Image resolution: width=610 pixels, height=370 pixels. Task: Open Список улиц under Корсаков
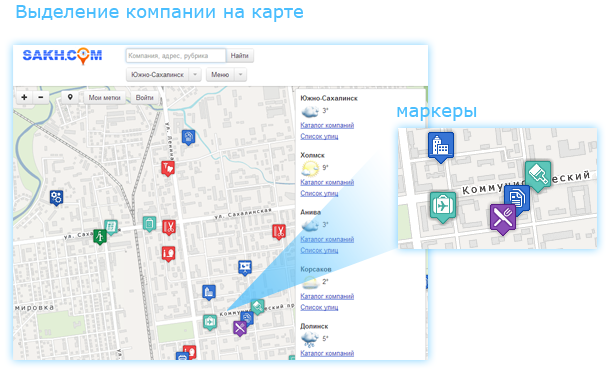tap(319, 307)
